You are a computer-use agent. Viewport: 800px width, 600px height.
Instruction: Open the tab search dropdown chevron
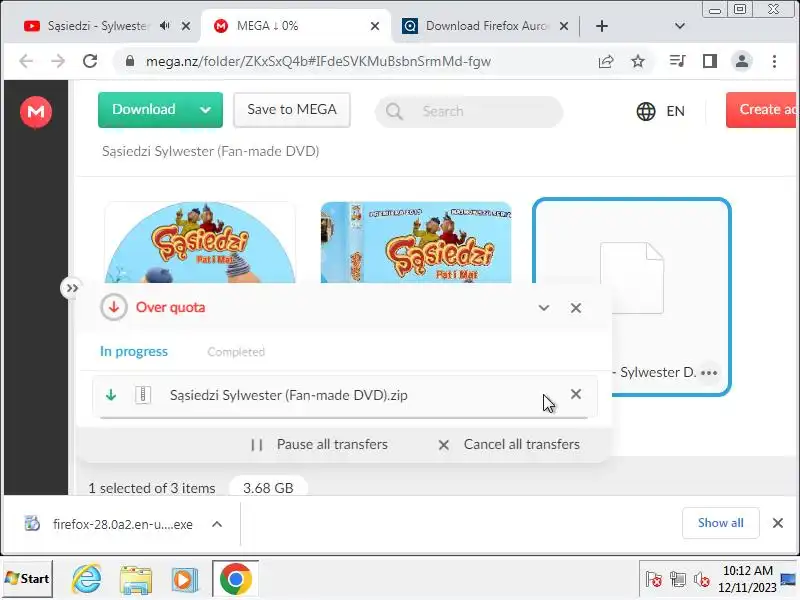tap(680, 26)
